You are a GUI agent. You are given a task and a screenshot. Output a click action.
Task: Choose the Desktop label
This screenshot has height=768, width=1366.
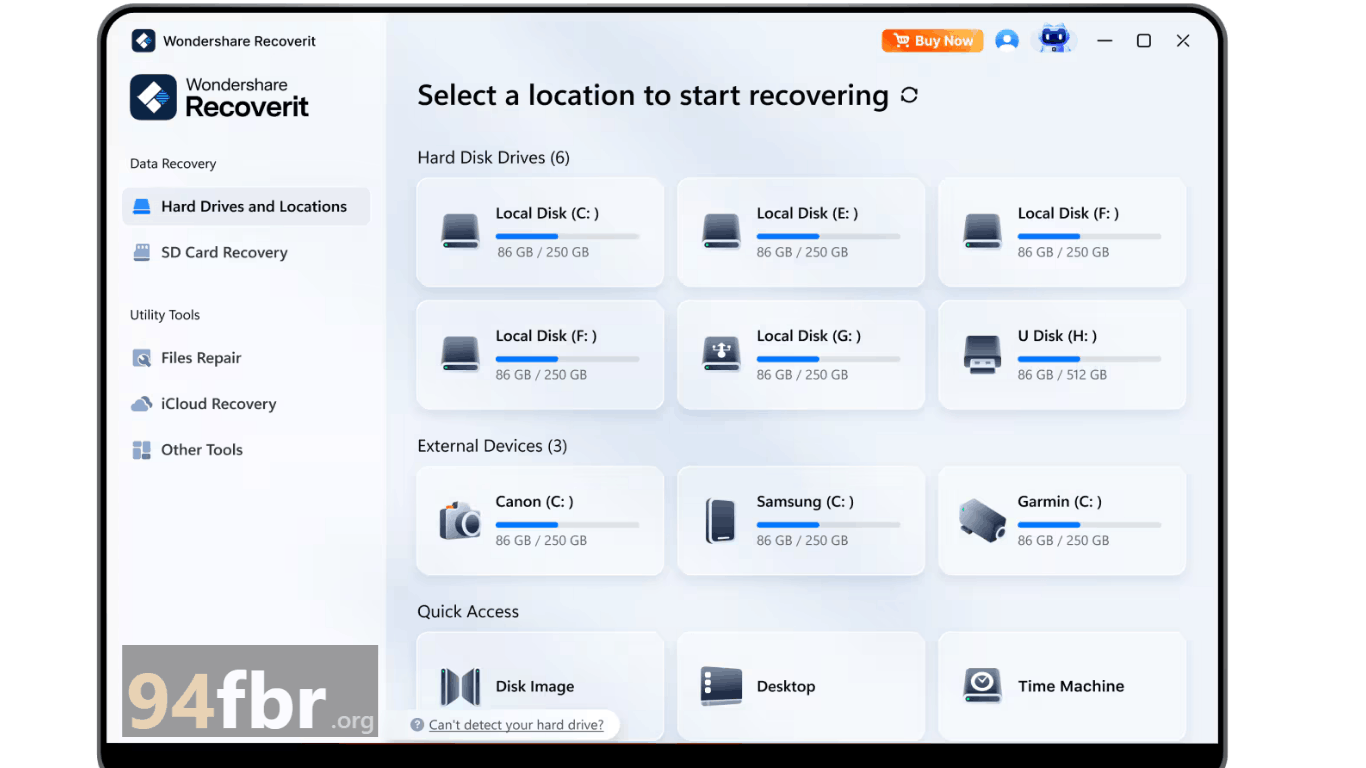click(x=786, y=686)
